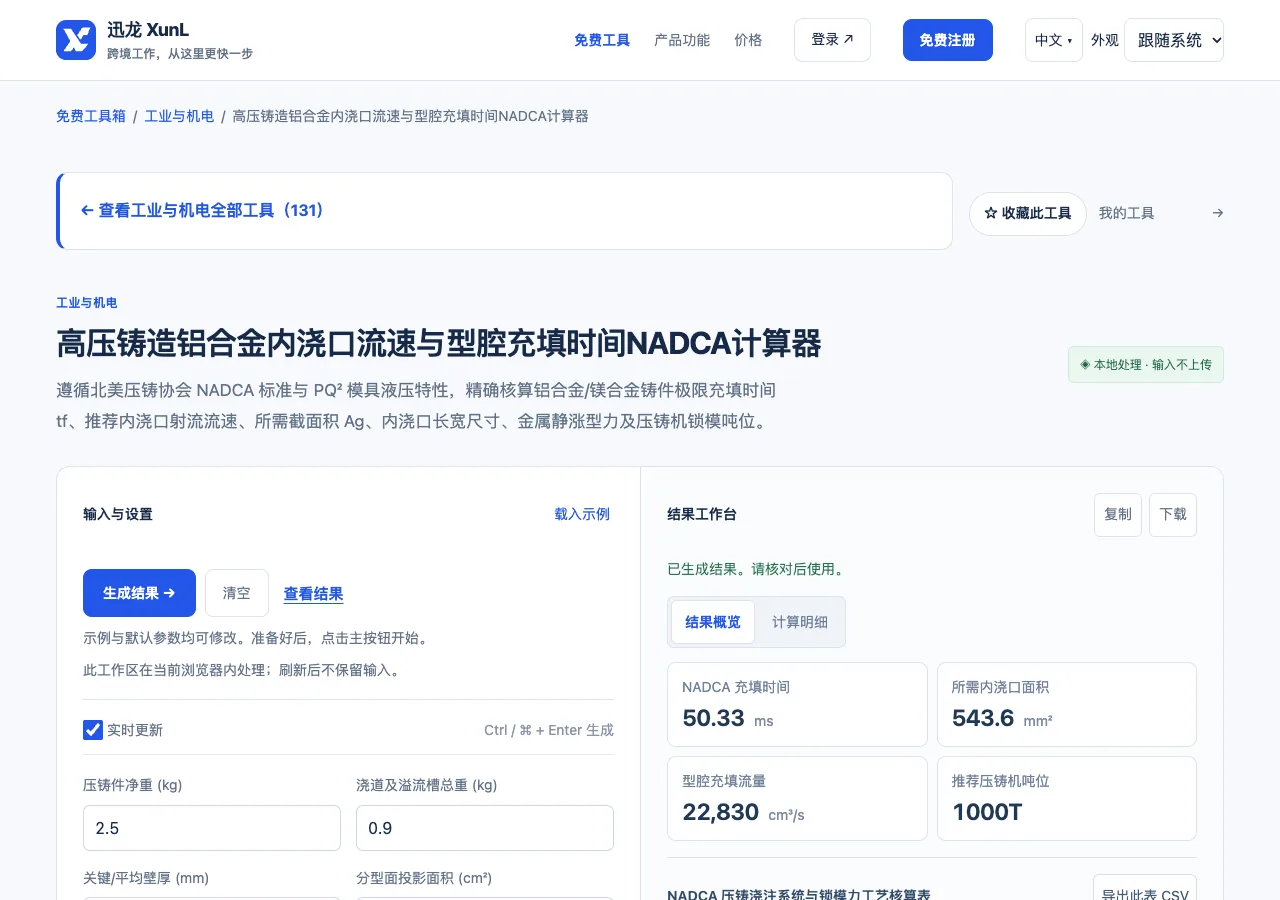This screenshot has height=900, width=1280.
Task: Download results with the 下载 button
Action: click(x=1173, y=515)
